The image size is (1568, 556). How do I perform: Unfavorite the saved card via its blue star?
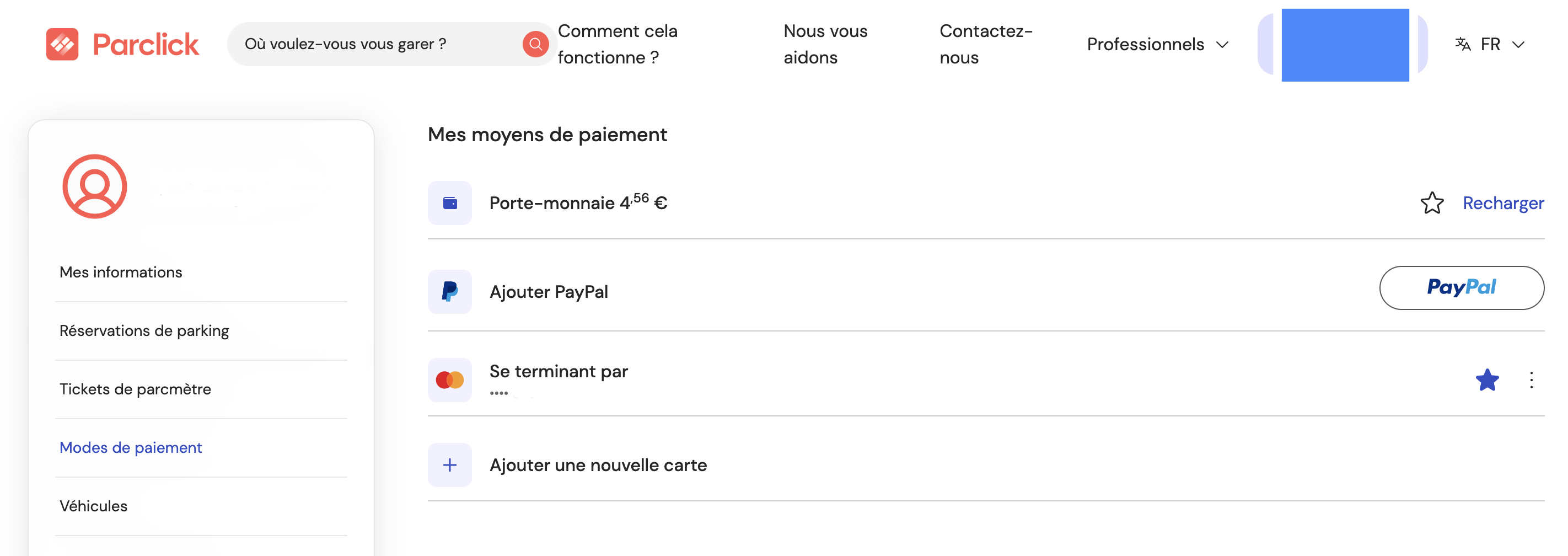[x=1487, y=379]
